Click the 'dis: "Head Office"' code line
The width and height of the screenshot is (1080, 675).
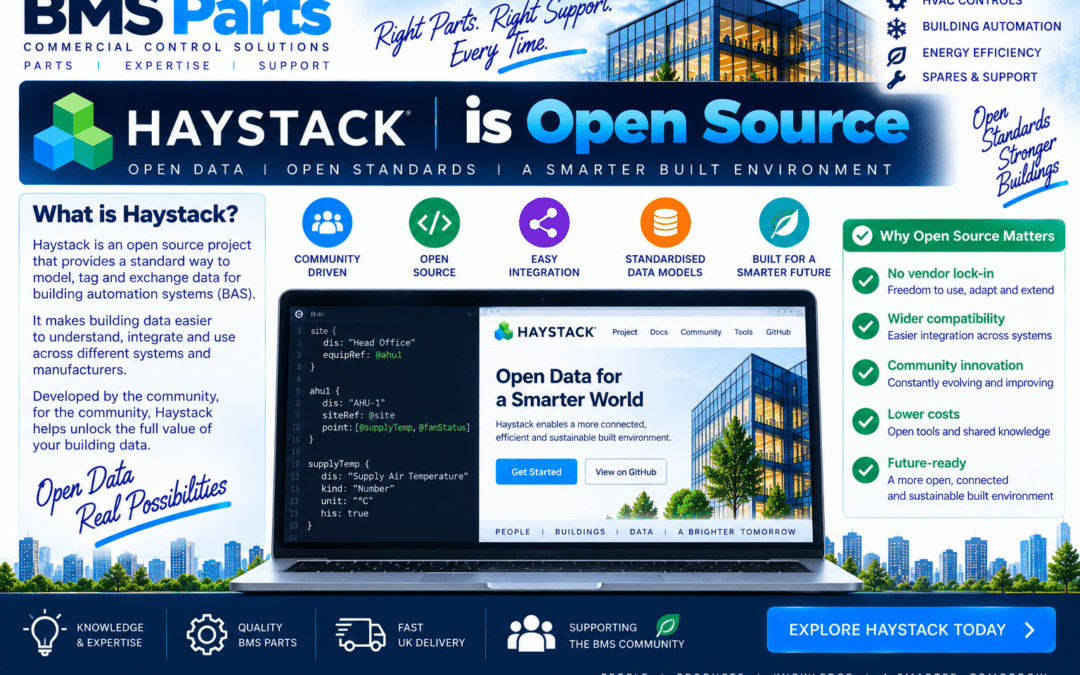click(x=368, y=342)
